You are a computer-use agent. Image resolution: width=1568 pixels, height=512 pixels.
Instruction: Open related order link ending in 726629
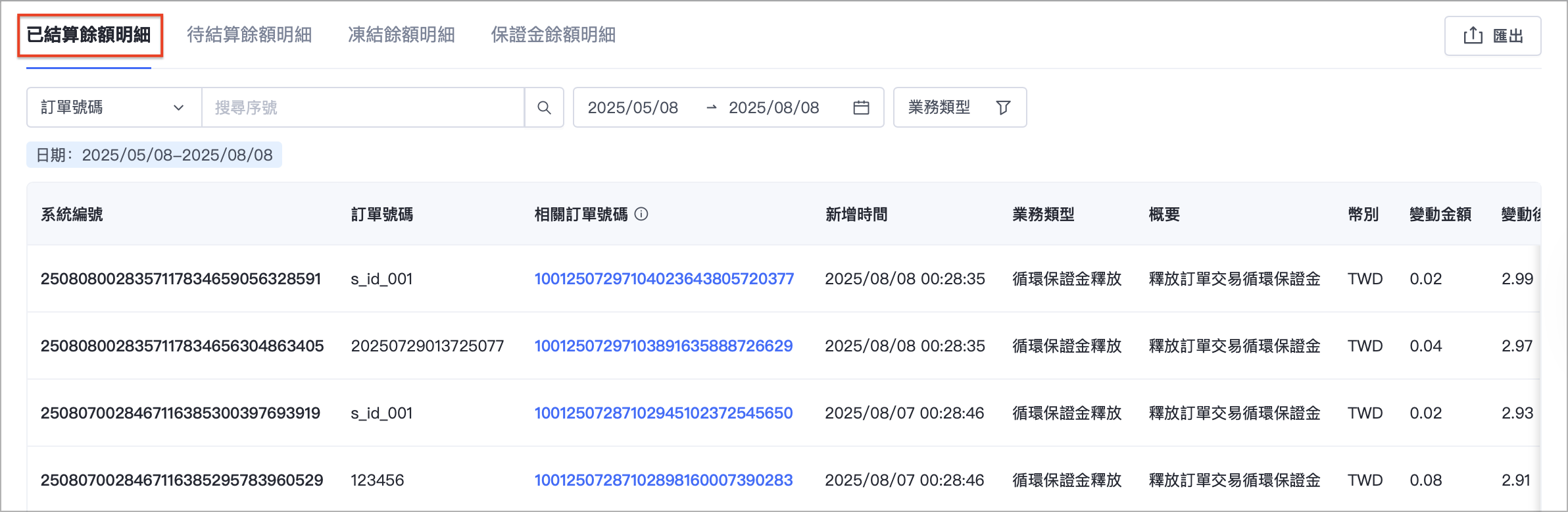[664, 346]
